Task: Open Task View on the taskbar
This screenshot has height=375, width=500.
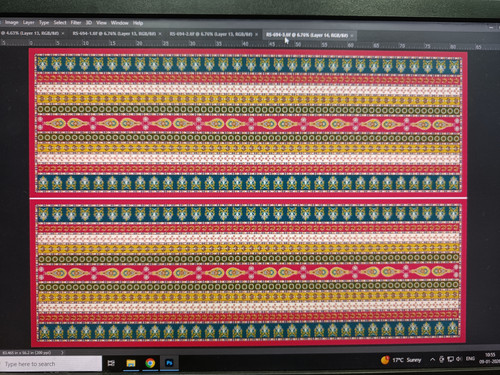Action: [x=111, y=363]
